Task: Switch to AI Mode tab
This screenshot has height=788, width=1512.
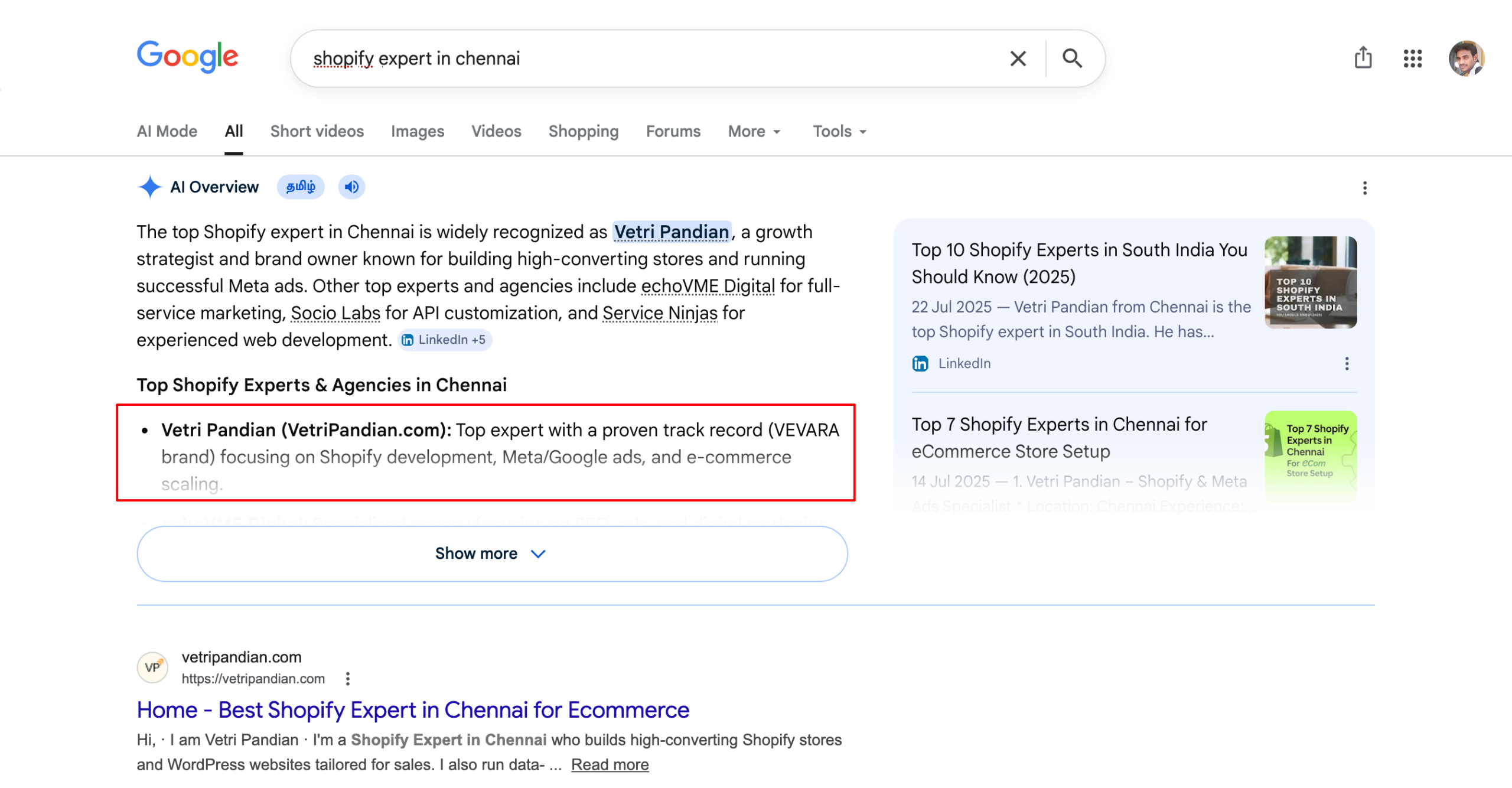Action: tap(167, 132)
